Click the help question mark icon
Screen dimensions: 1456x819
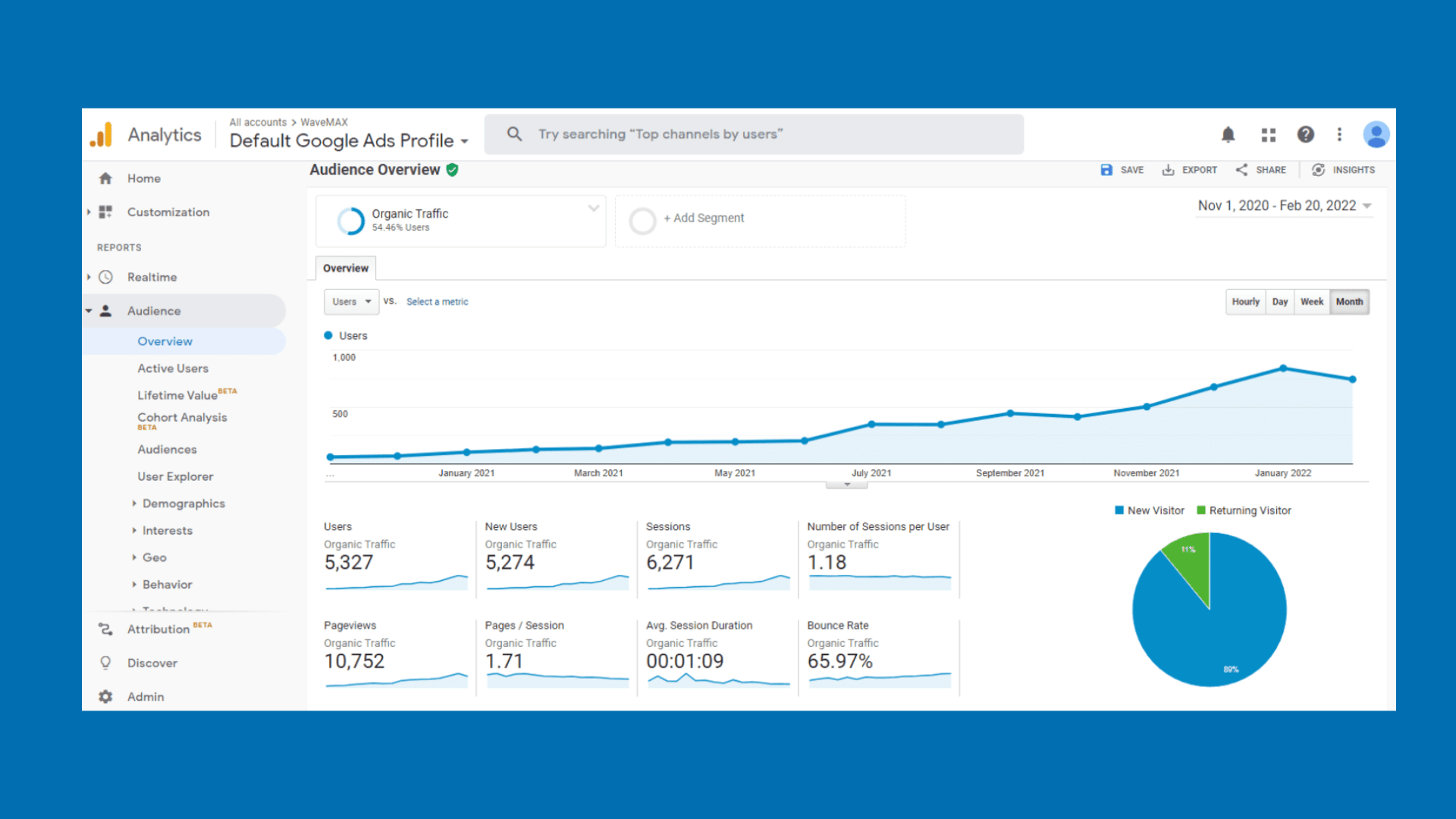pos(1305,134)
